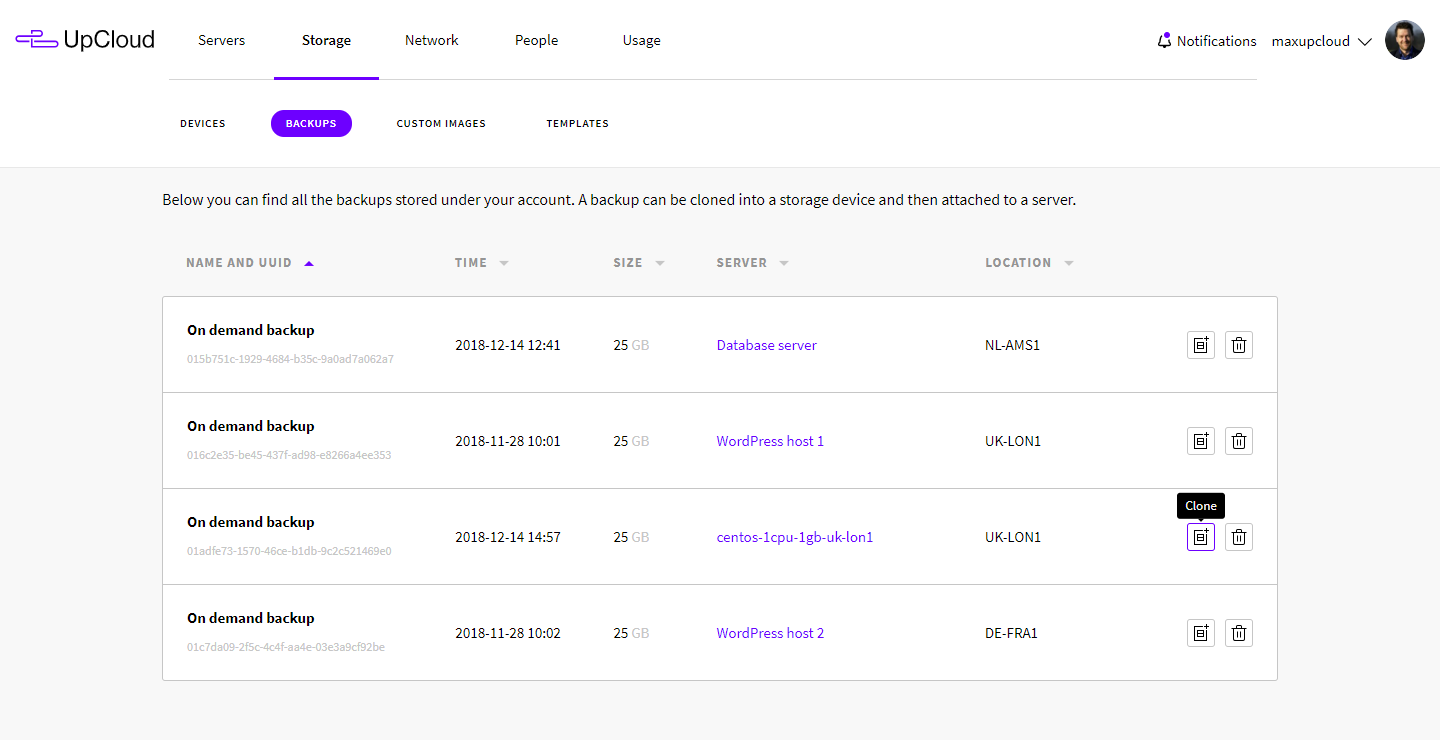1440x740 pixels.
Task: Open the Database server link
Action: tap(767, 345)
